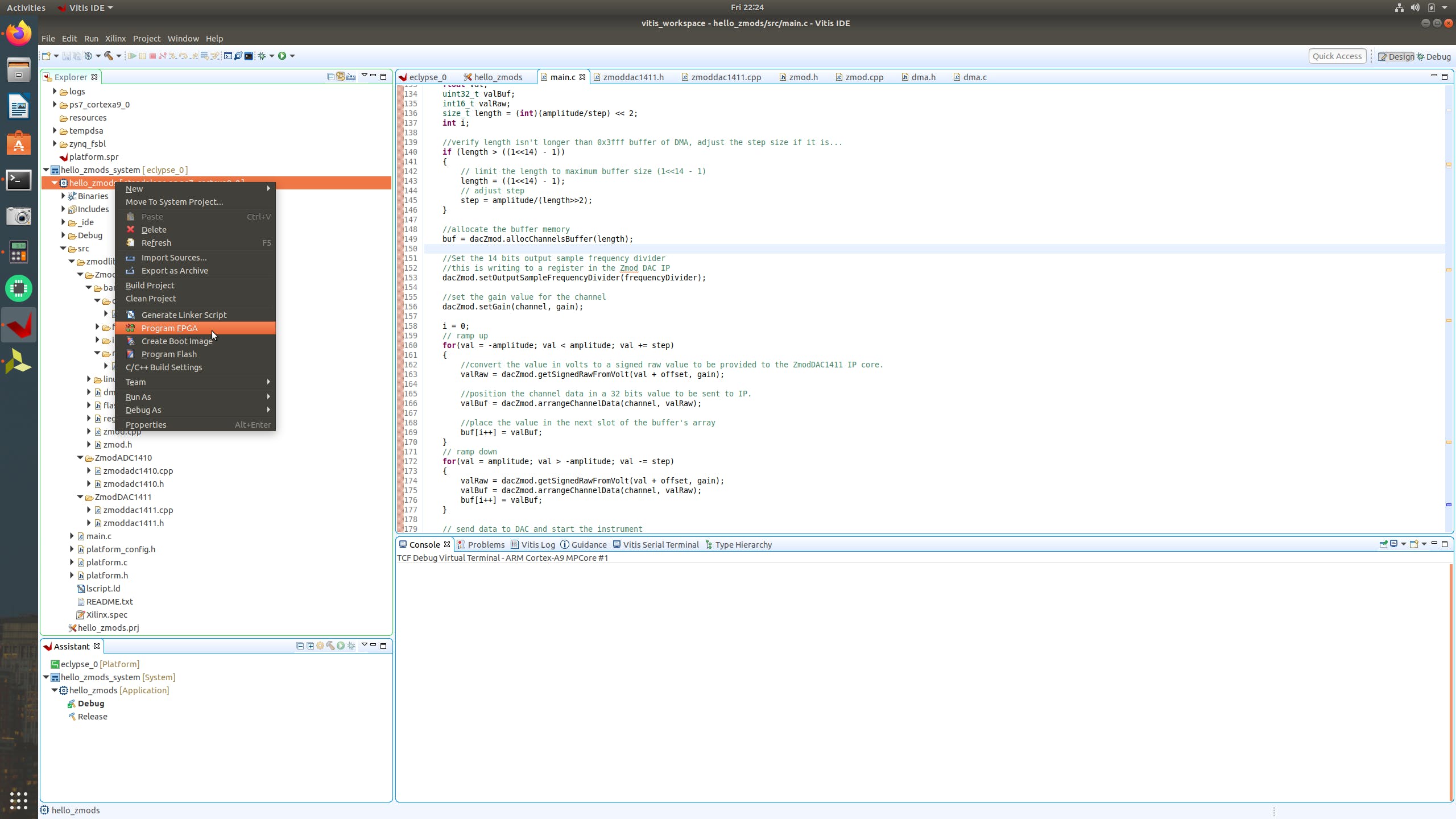1456x819 pixels.
Task: Click the Step Over toolbar icon
Action: 183,56
